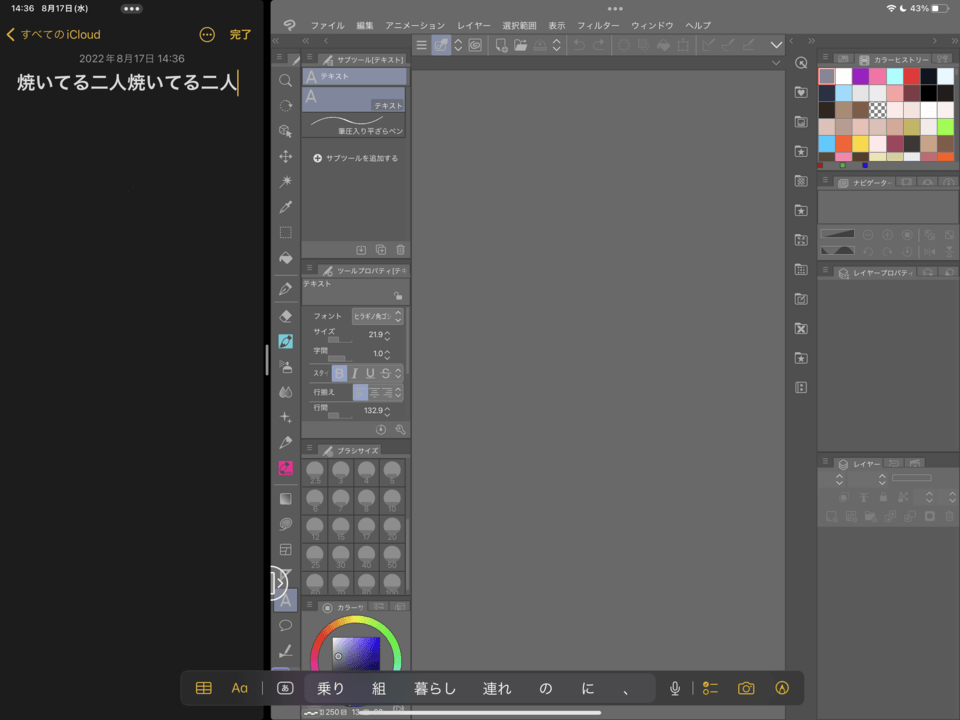This screenshot has height=720, width=960.
Task: Enable Italic text styling
Action: [x=355, y=373]
